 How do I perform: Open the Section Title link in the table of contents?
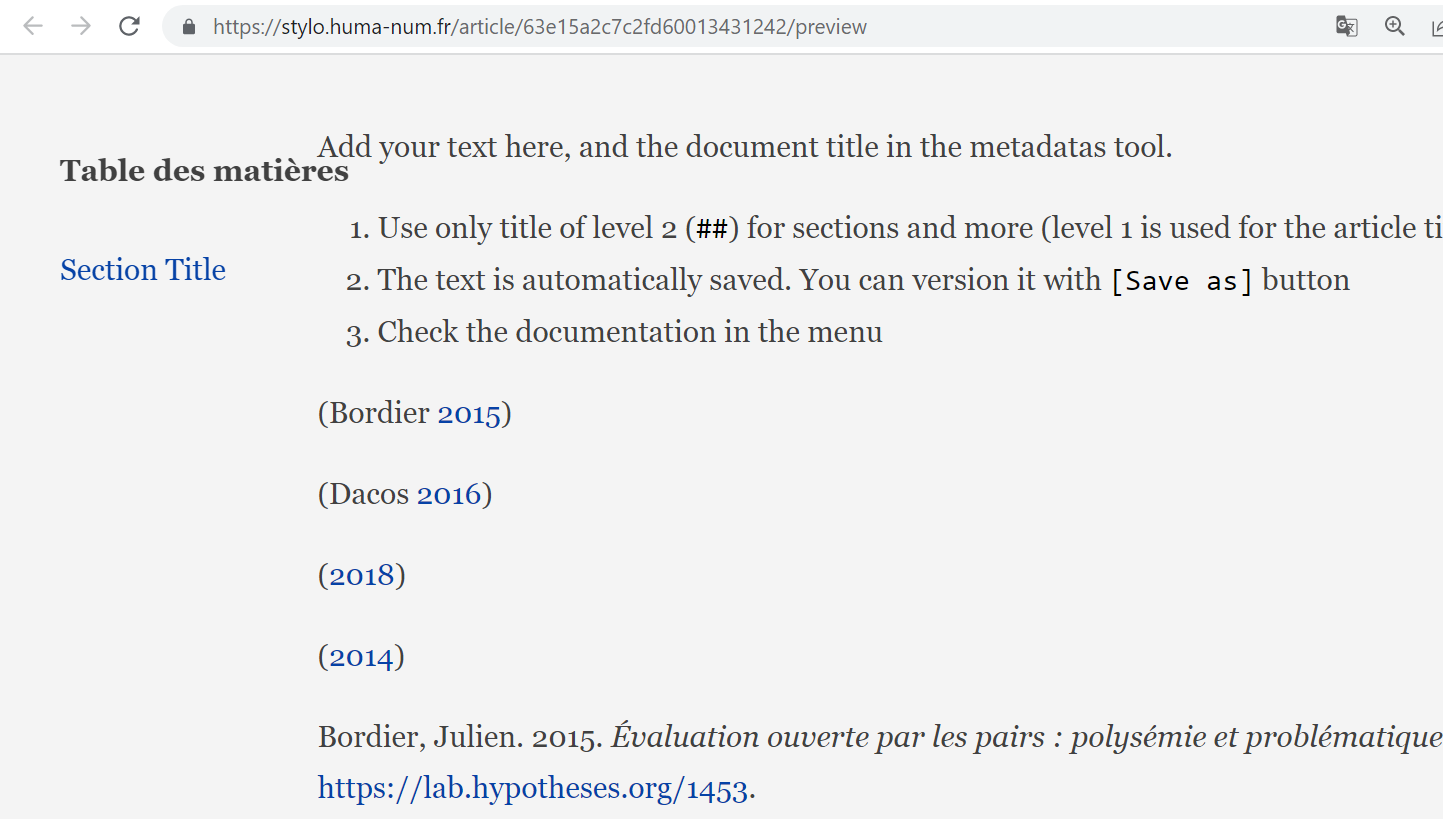coord(142,269)
